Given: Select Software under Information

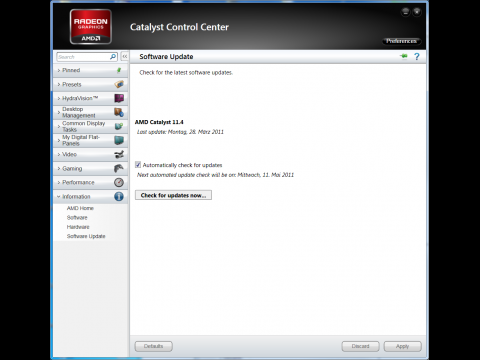Looking at the screenshot, I should [x=77, y=217].
